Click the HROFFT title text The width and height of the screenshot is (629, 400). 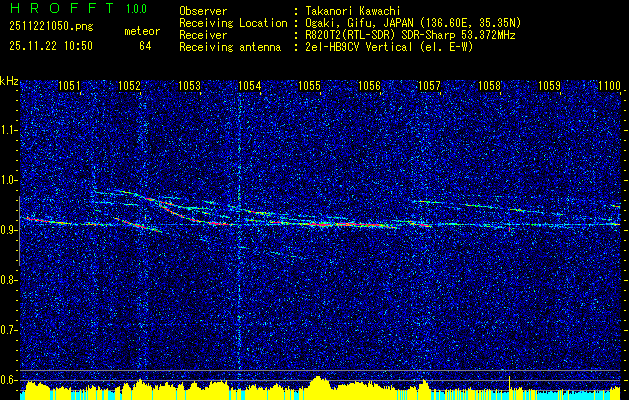tap(61, 8)
